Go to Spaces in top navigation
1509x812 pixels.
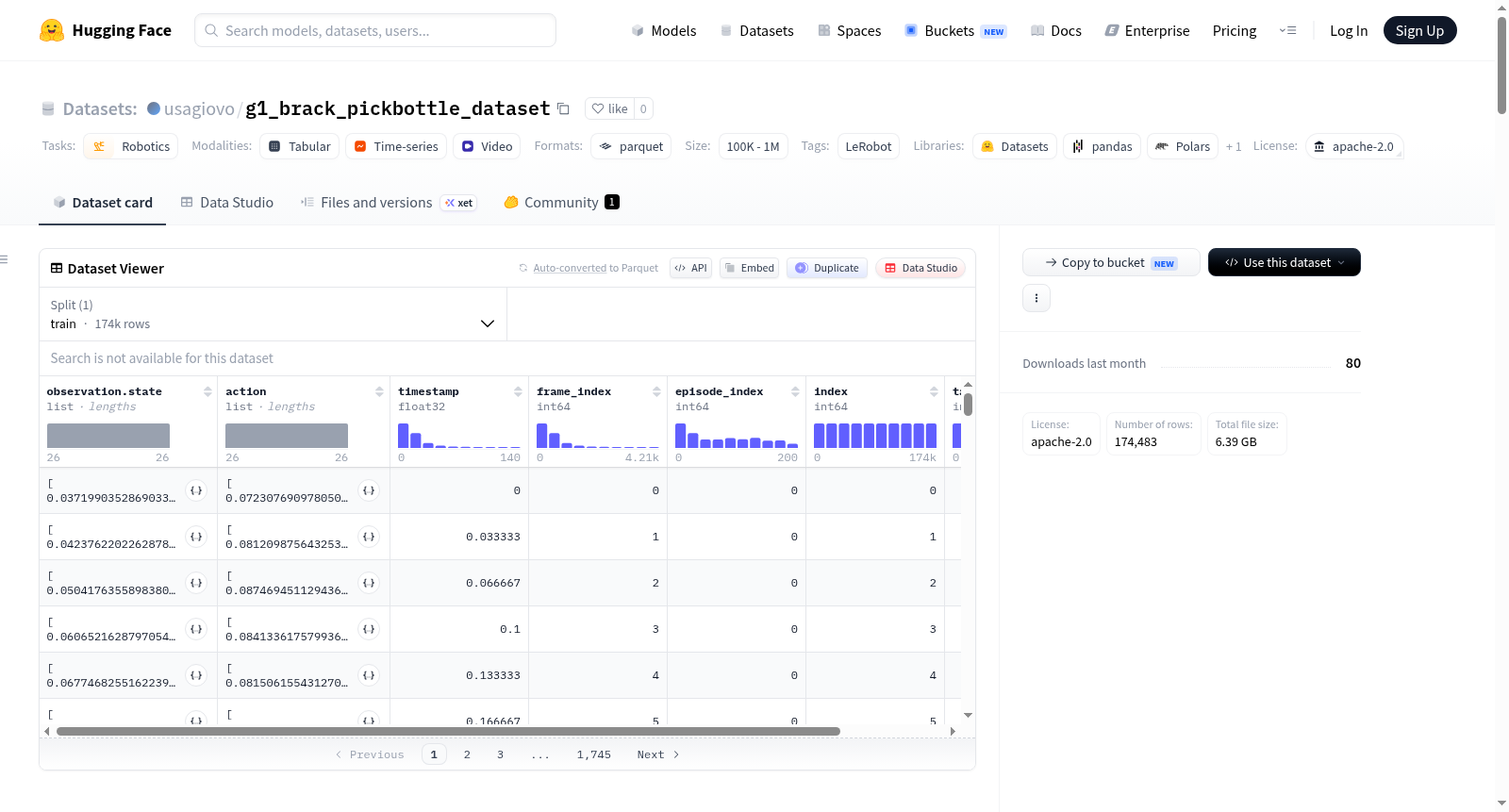point(850,30)
